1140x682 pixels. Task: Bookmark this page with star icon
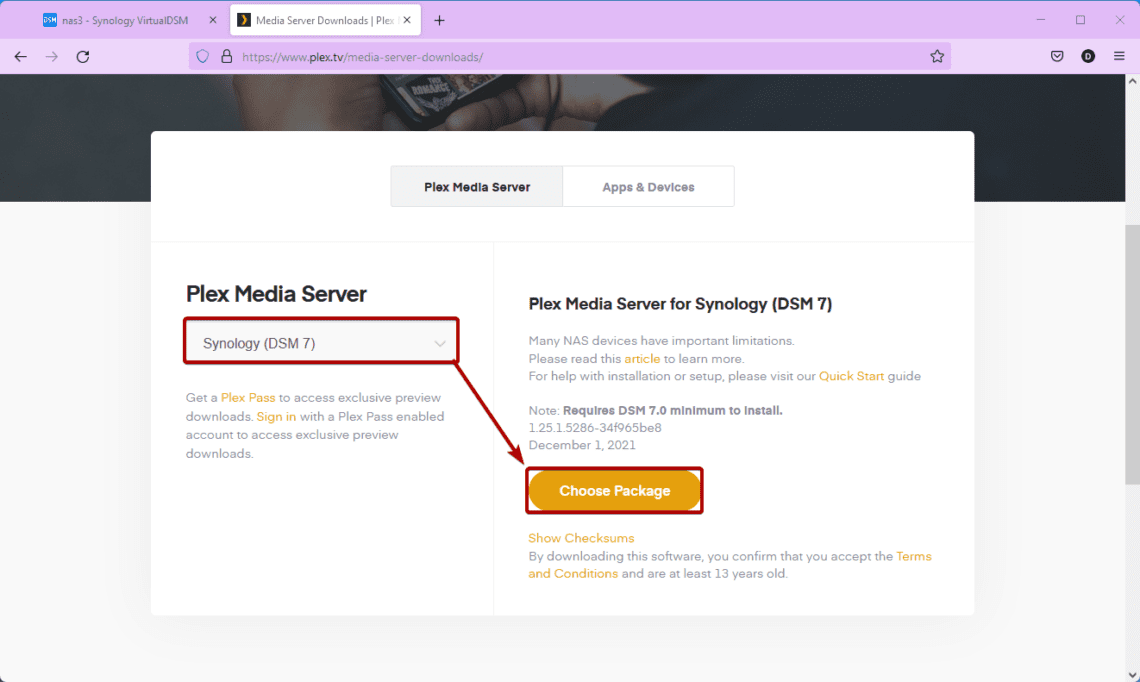(937, 57)
